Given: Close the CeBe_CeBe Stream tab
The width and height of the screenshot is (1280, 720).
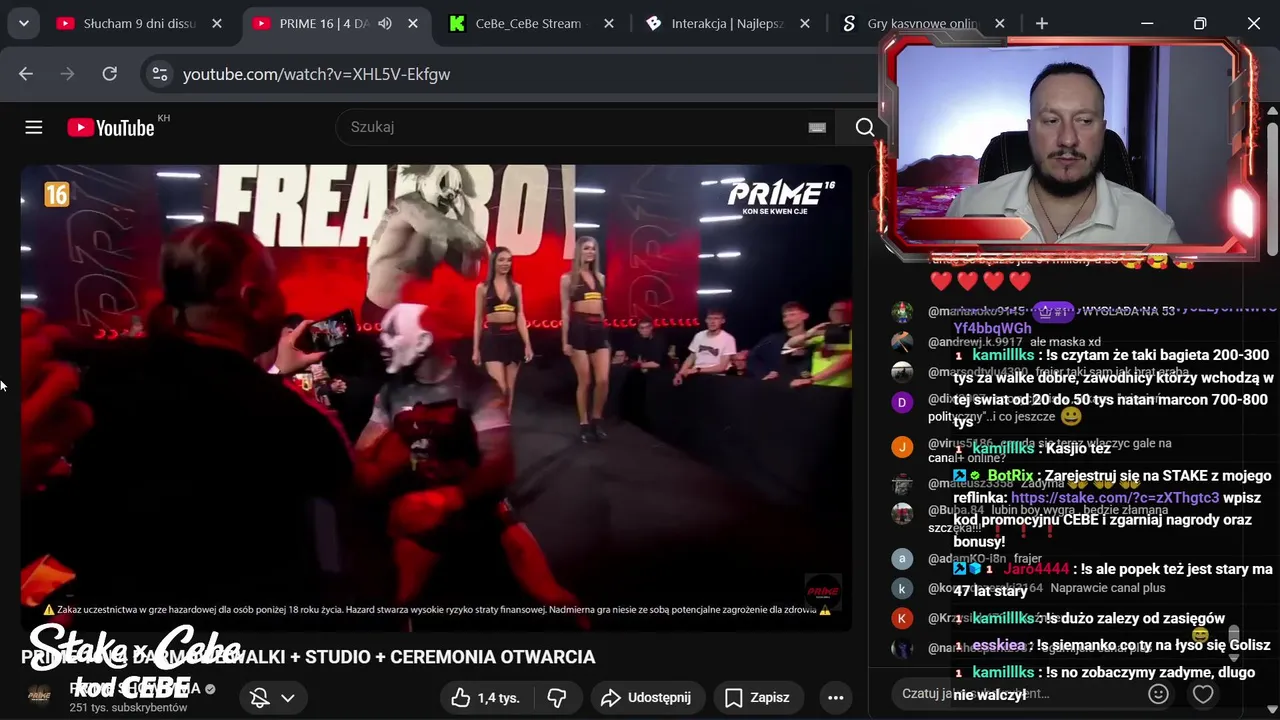Looking at the screenshot, I should [607, 23].
